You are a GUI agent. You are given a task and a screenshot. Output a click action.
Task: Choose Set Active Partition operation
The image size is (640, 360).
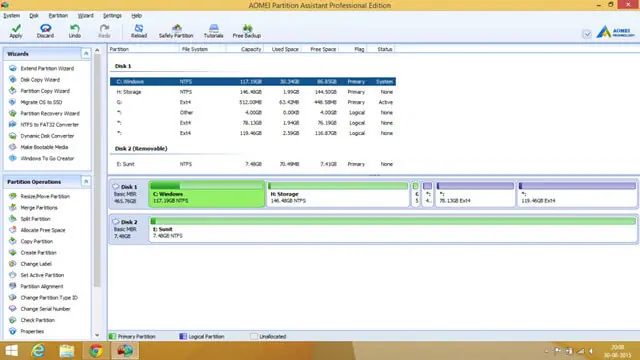click(42, 275)
